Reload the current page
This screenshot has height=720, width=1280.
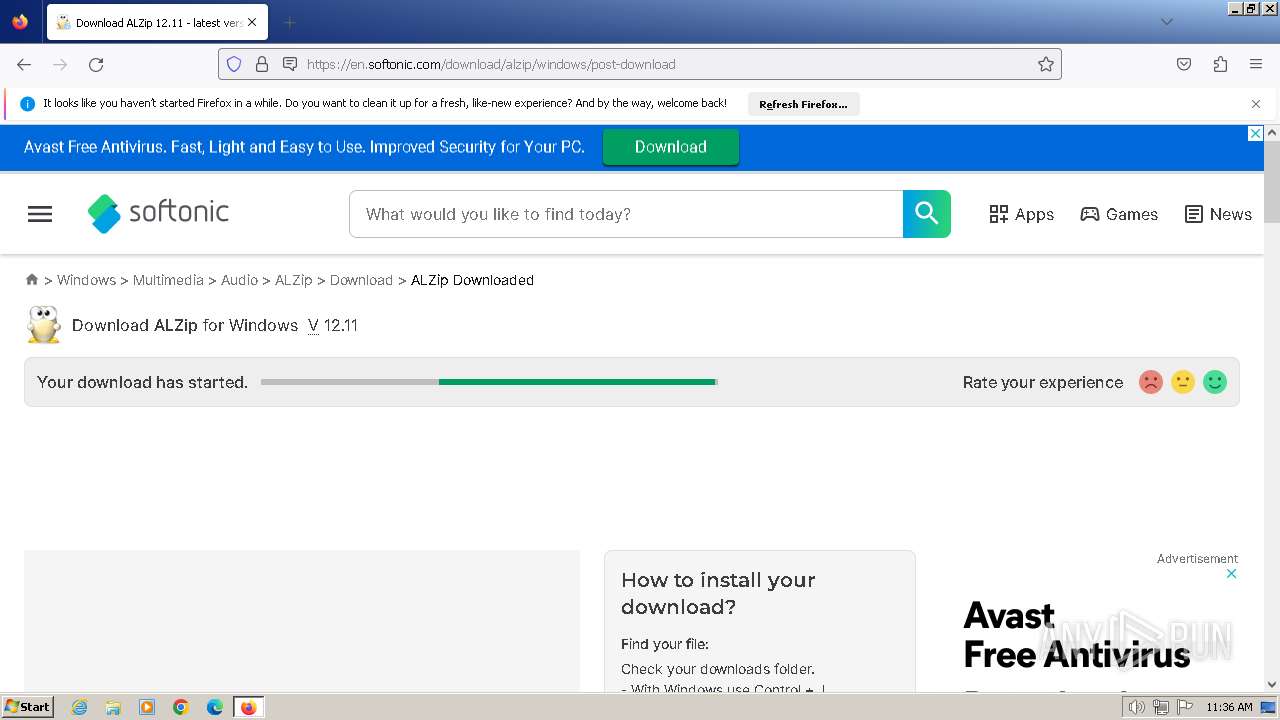[x=96, y=64]
